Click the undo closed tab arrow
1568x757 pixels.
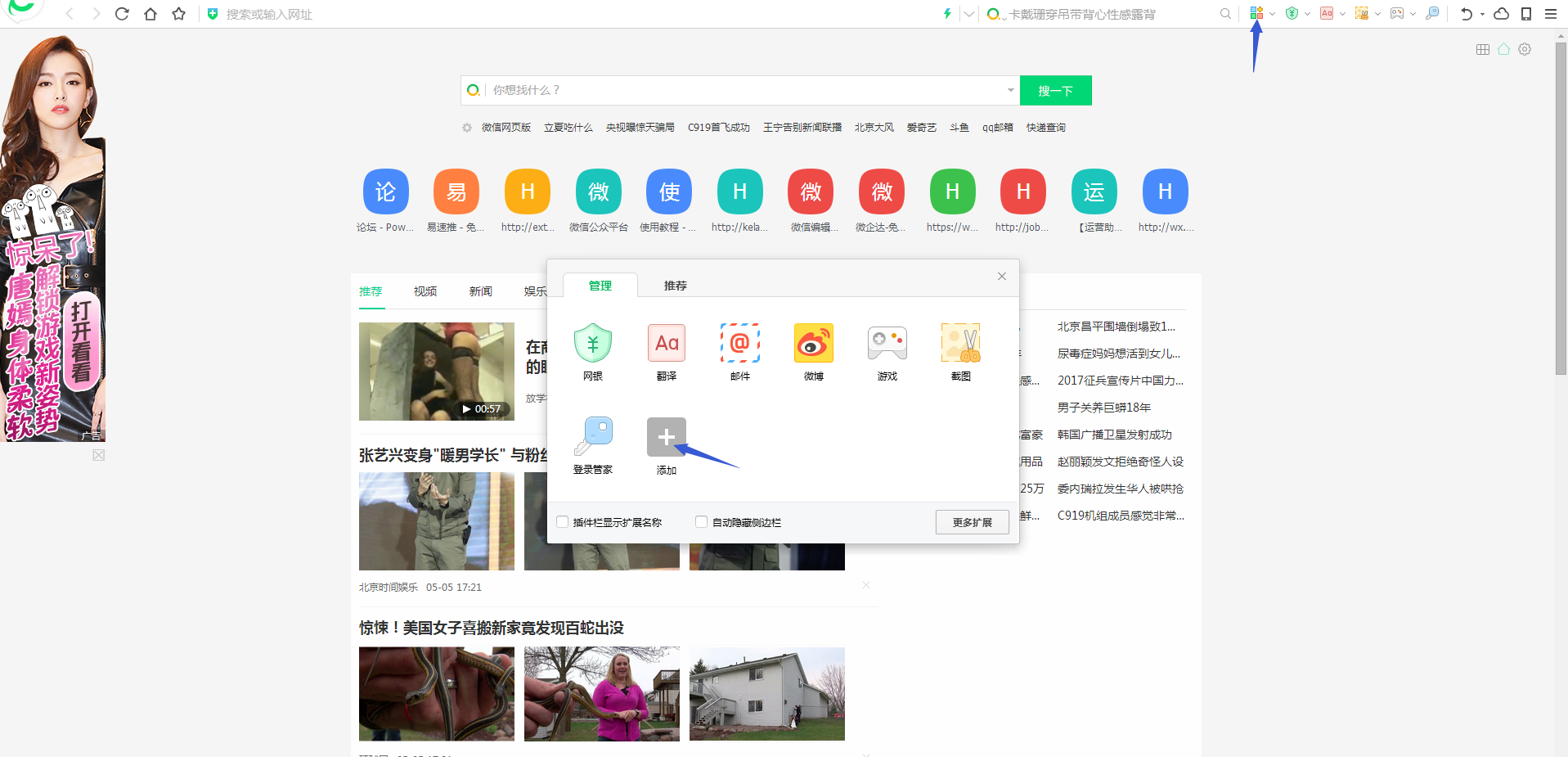click(x=1467, y=14)
